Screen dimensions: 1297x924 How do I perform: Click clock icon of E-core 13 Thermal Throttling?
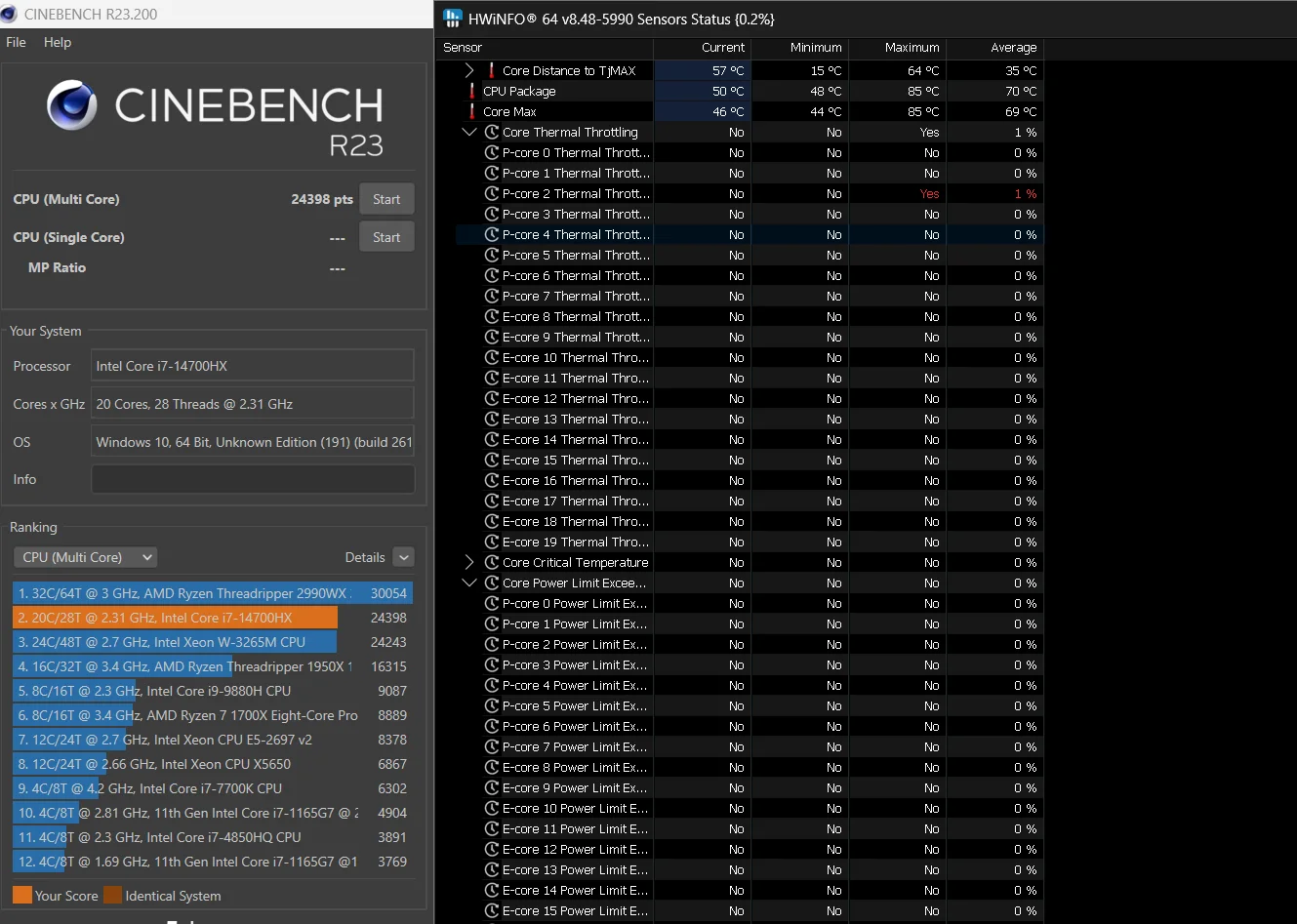[492, 419]
